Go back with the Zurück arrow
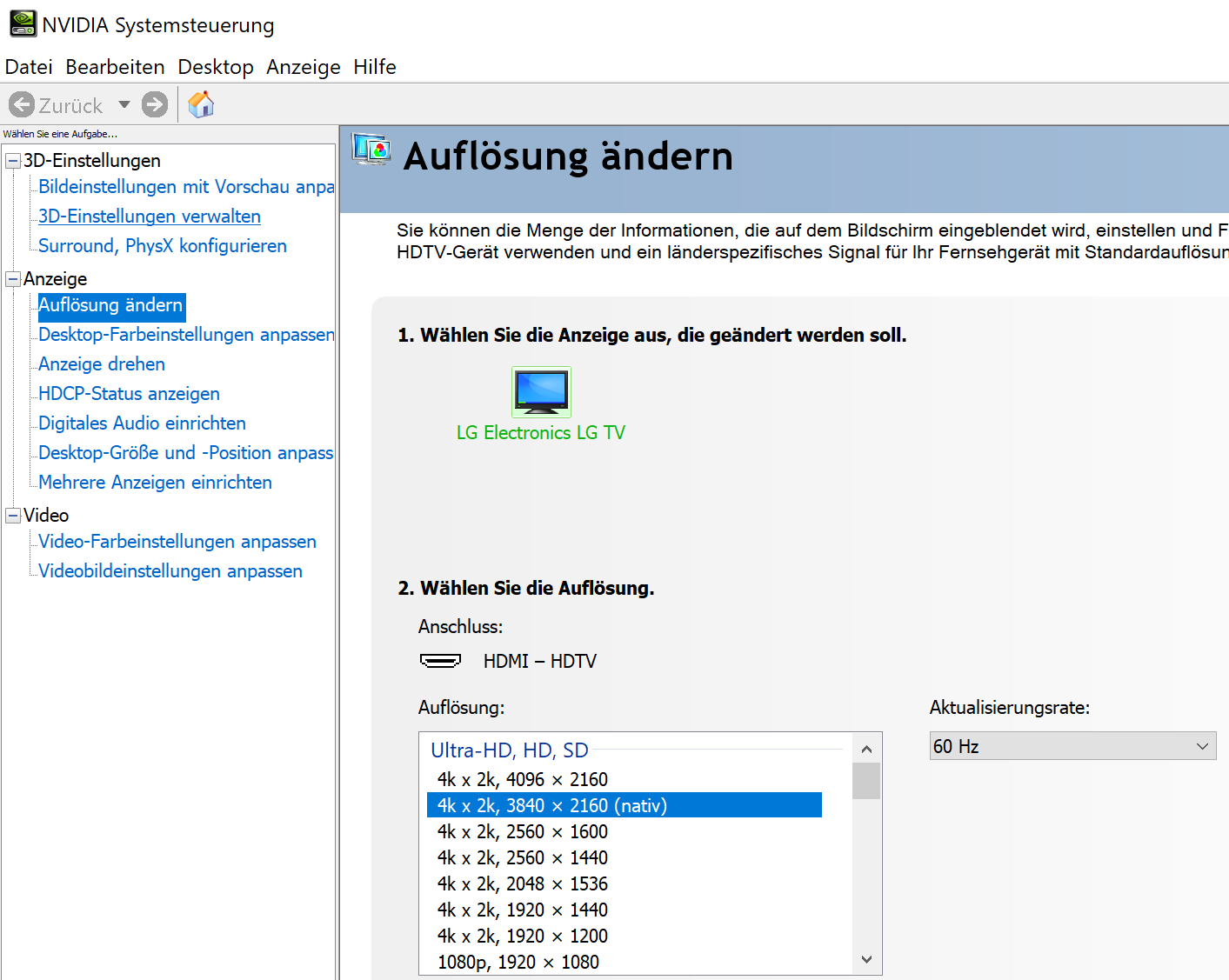Screen dimensions: 1229x980 tap(22, 105)
